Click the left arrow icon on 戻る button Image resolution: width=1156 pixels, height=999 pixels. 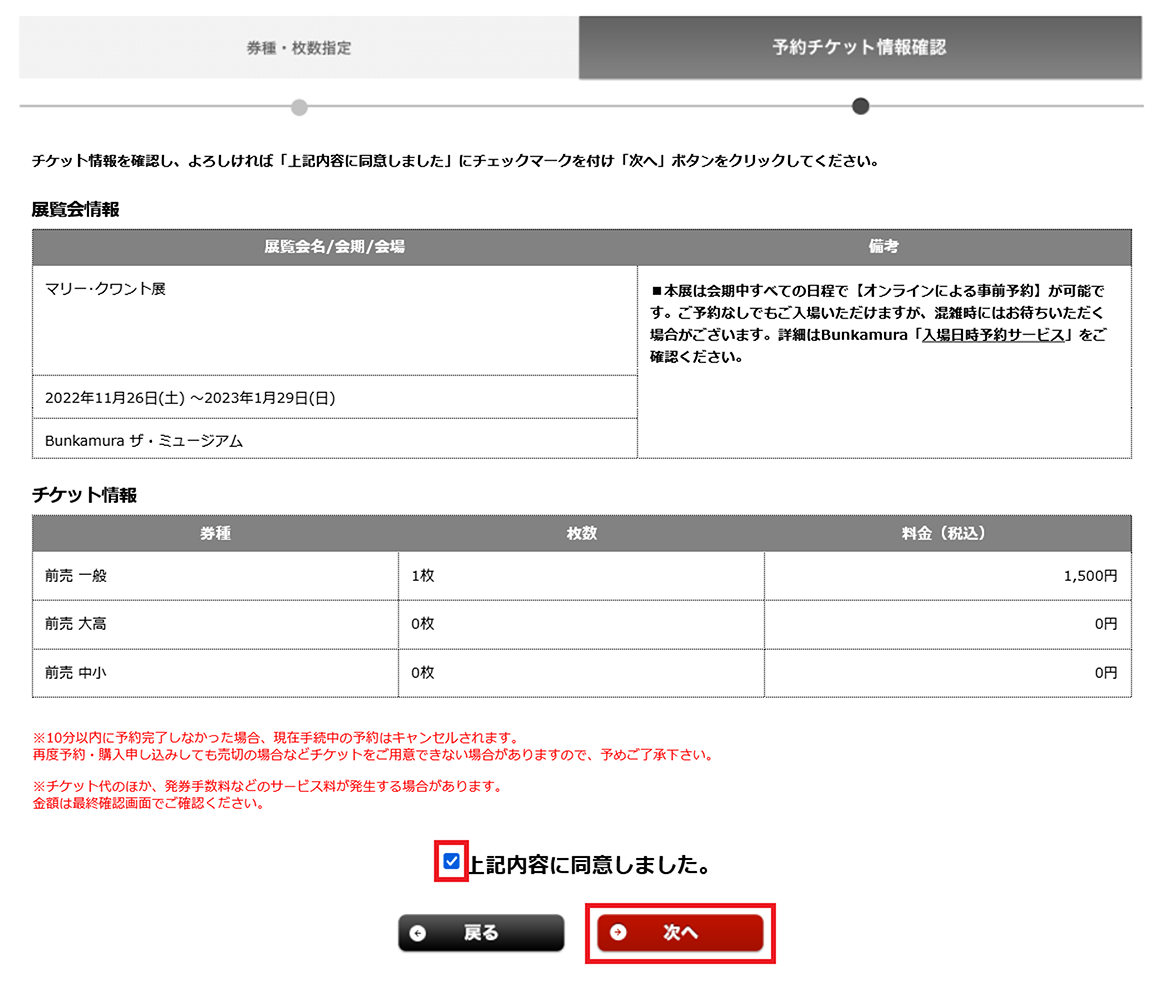pos(418,933)
